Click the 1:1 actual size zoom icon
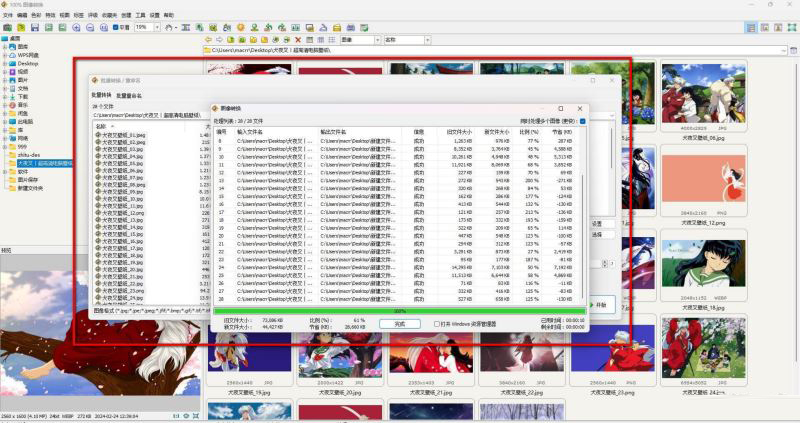This screenshot has height=423, width=800. 104,28
